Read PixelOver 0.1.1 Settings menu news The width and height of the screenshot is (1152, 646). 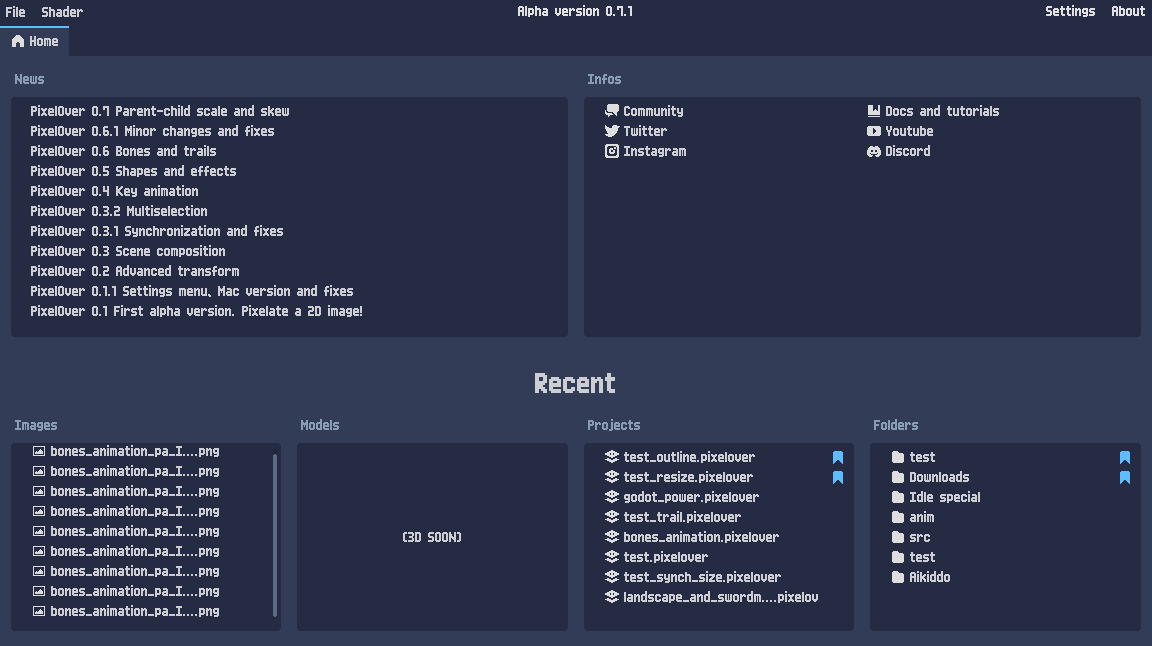192,291
